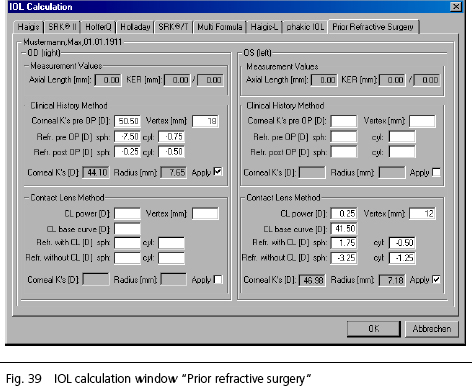472x386 pixels.
Task: Enable Apply for OD Contact Lens Method
Action: (x=218, y=279)
